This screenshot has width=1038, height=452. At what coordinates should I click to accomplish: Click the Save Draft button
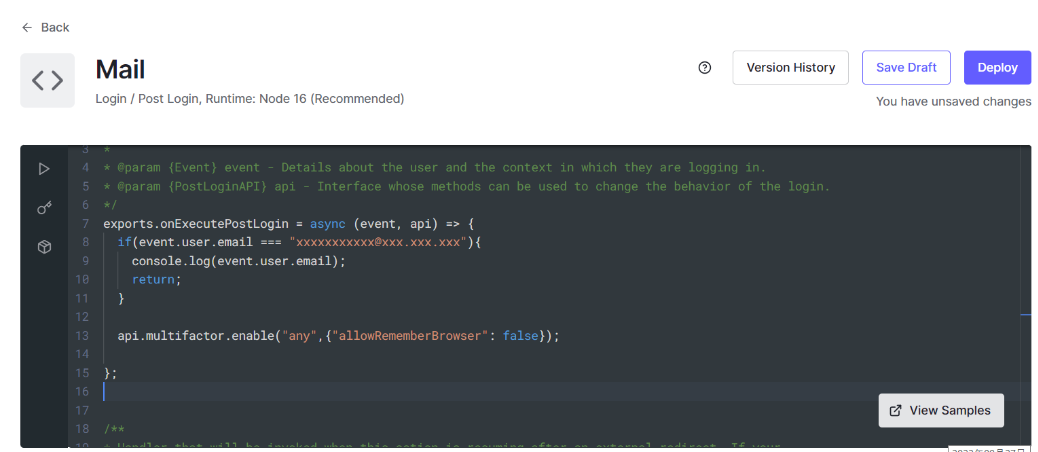click(905, 68)
